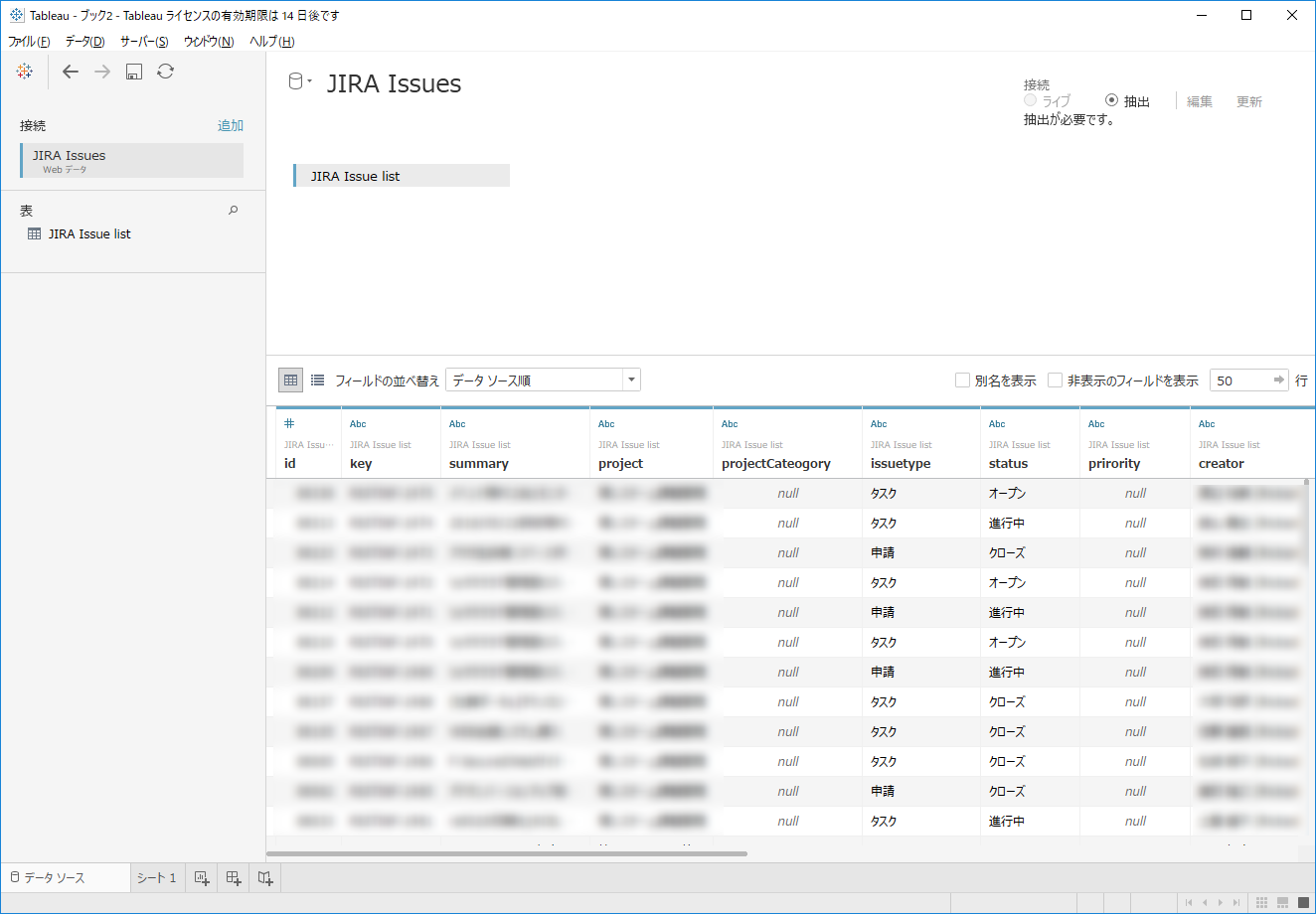Viewport: 1316px width, 914px height.
Task: Save workbook using the floppy disk icon
Action: tap(134, 72)
